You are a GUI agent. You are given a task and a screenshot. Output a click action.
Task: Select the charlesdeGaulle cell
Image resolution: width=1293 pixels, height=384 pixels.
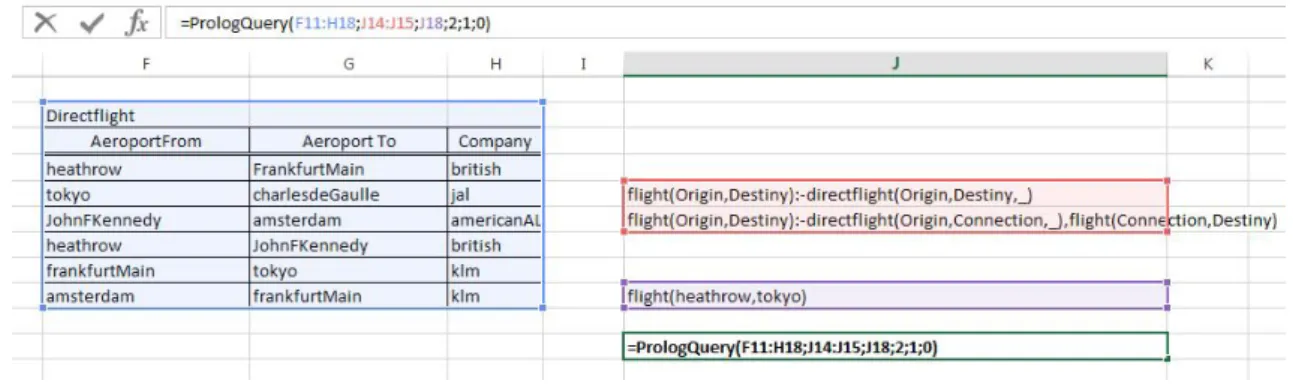tap(348, 193)
